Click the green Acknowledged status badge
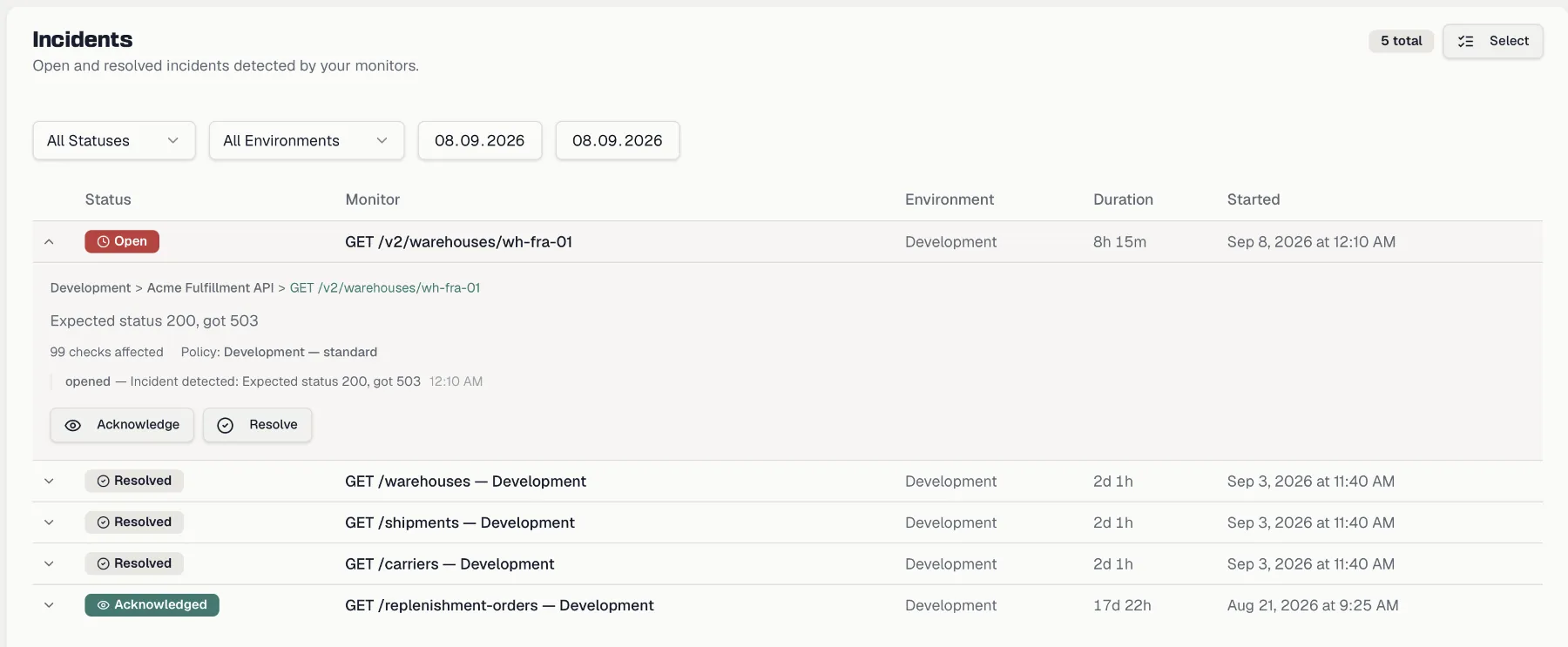Screen dimensions: 1568x647 tap(152, 604)
